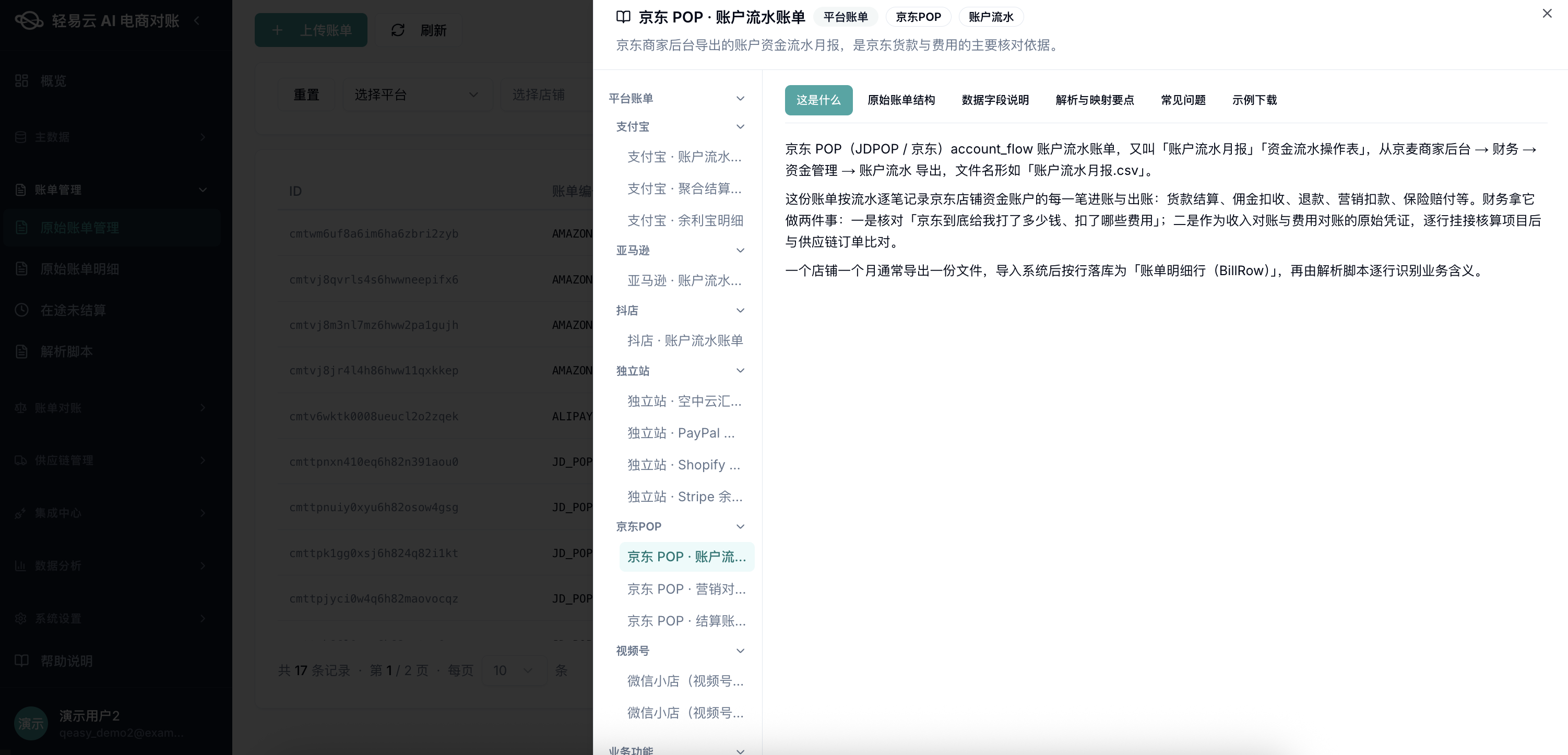Open 抖店 · 账户流水账单 doc
This screenshot has height=755, width=1568.
coord(685,341)
